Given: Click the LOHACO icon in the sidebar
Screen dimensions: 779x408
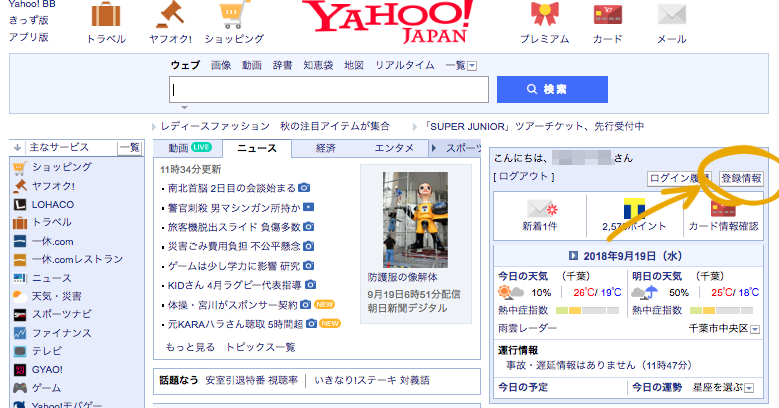Looking at the screenshot, I should [x=19, y=204].
